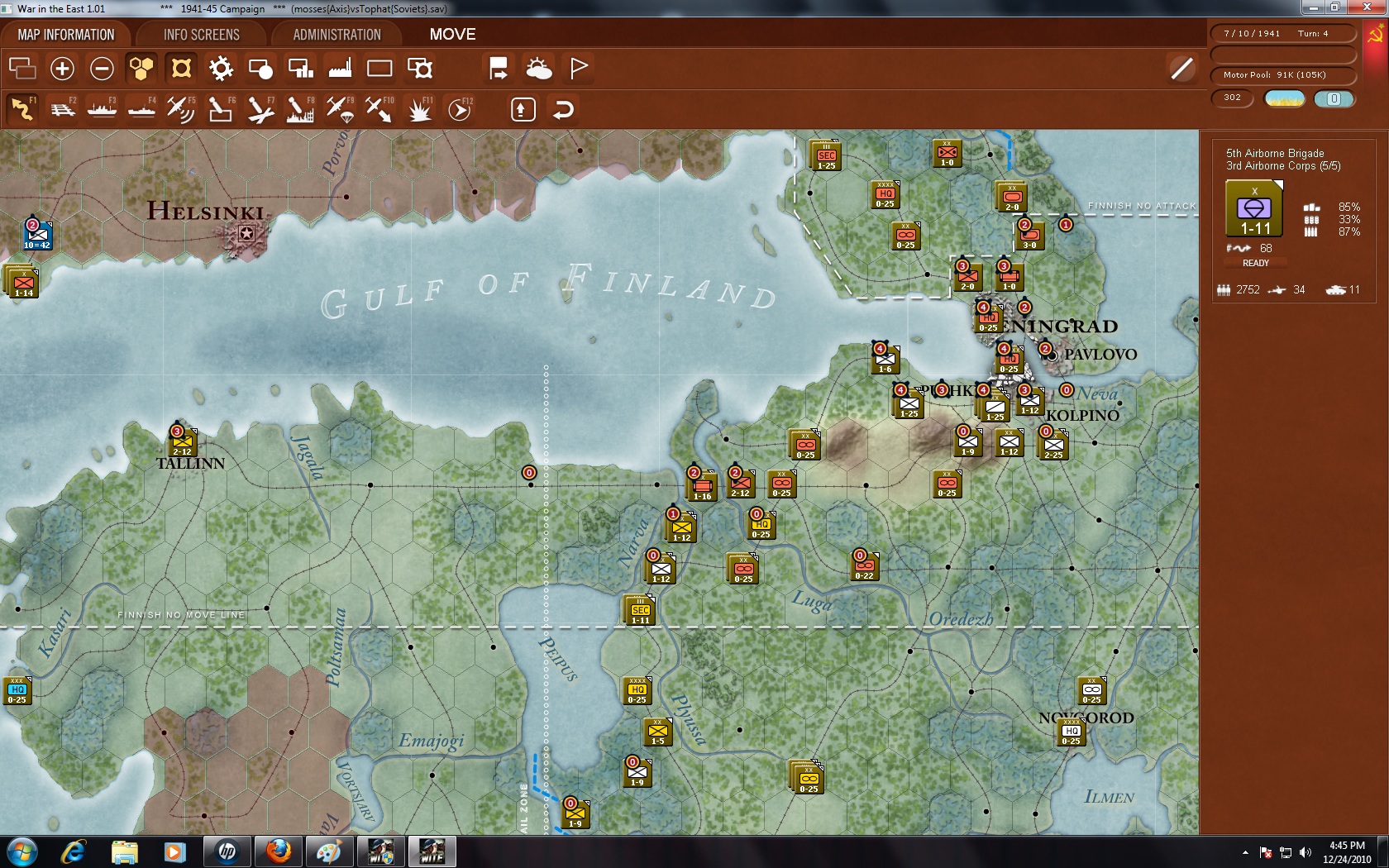
Task: Click the 5th Airborne Brigade name
Action: [x=1275, y=153]
